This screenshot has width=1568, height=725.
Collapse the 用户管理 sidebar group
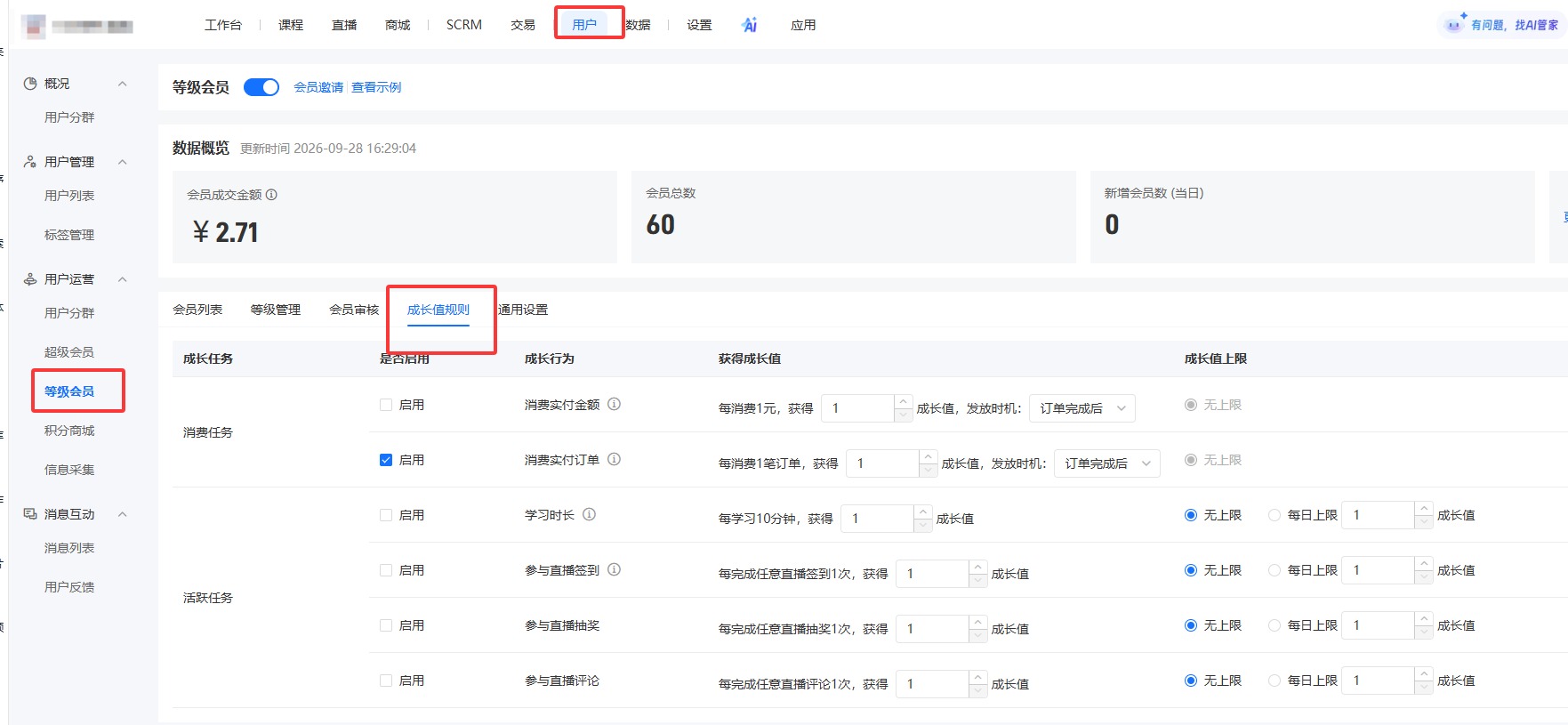[123, 162]
